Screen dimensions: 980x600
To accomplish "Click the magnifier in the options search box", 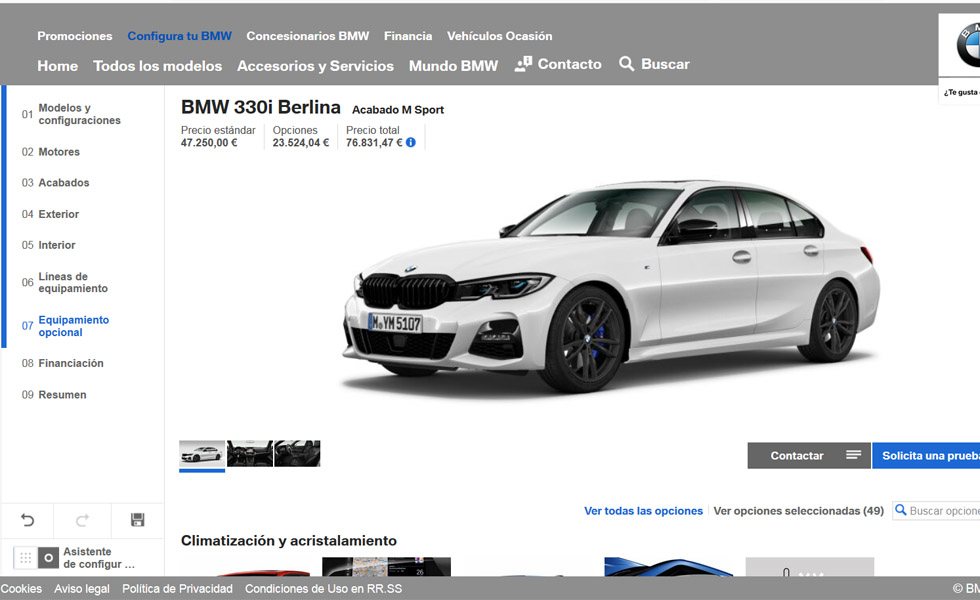I will [x=901, y=511].
